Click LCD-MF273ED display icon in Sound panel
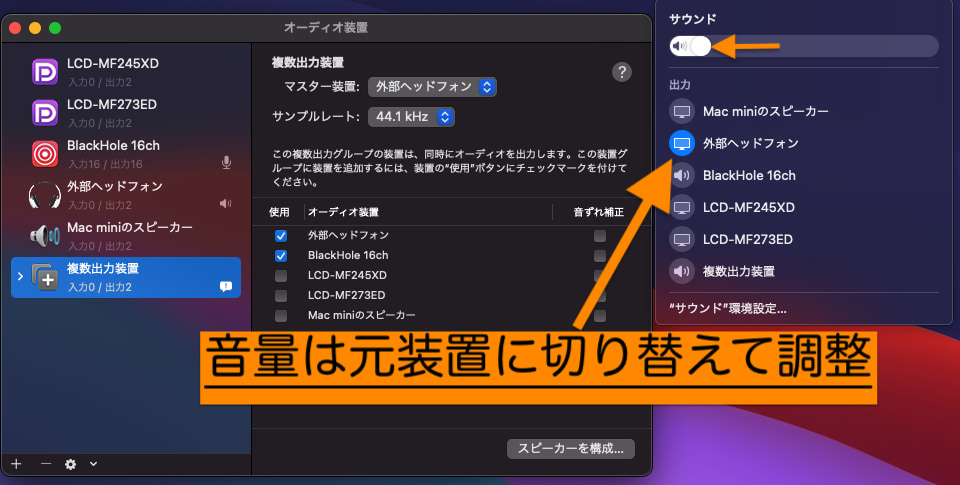This screenshot has width=960, height=485. tap(682, 239)
